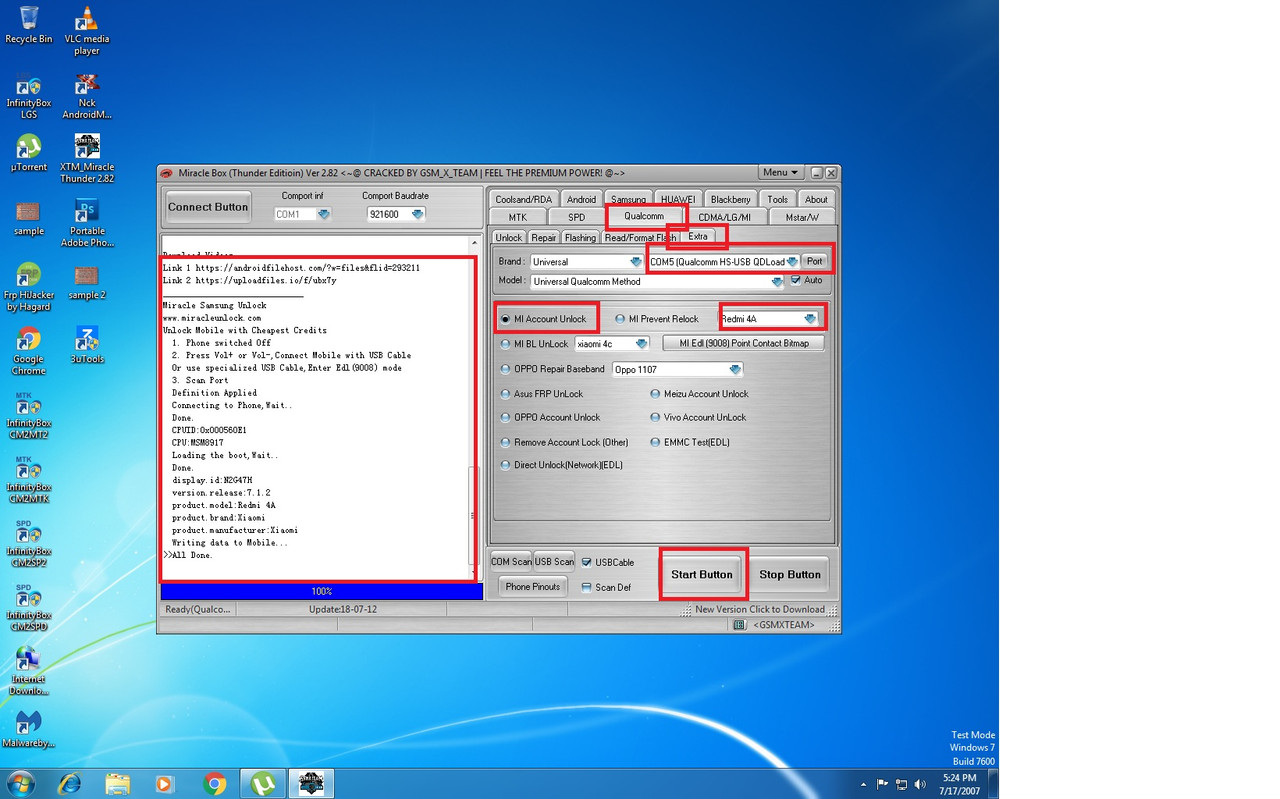
Task: Click the COM Scan button
Action: coord(511,562)
